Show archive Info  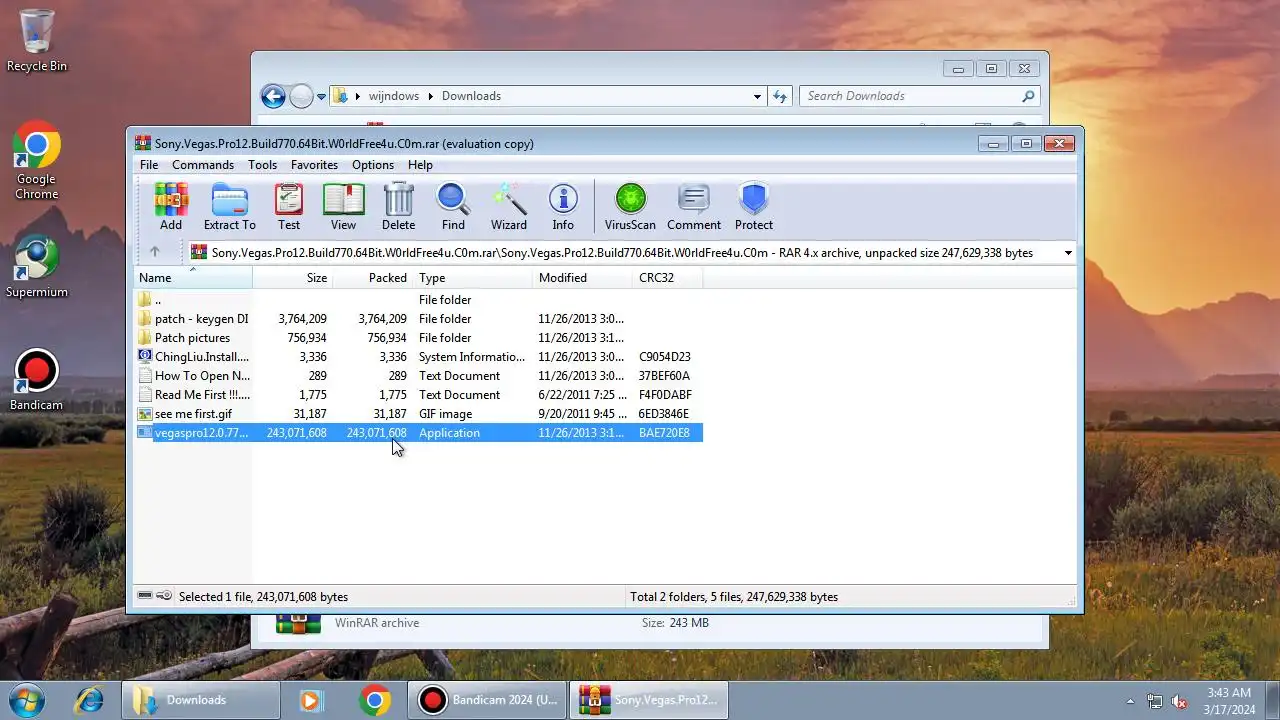pos(563,207)
